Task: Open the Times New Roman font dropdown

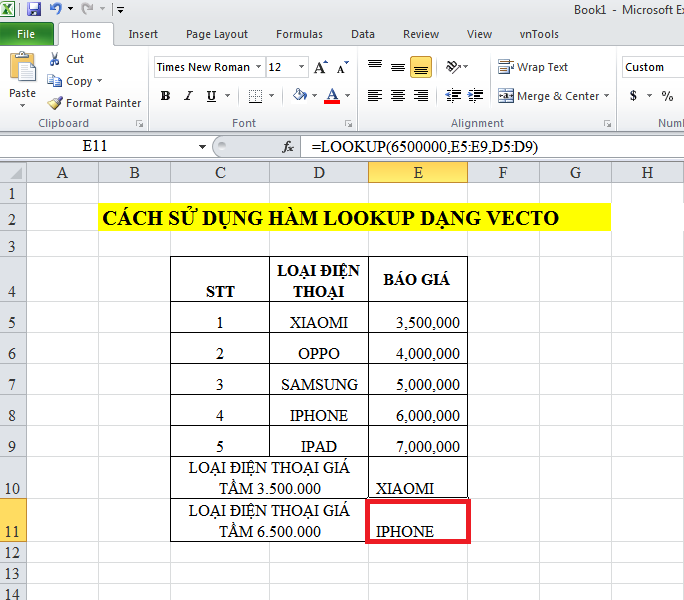Action: (258, 67)
